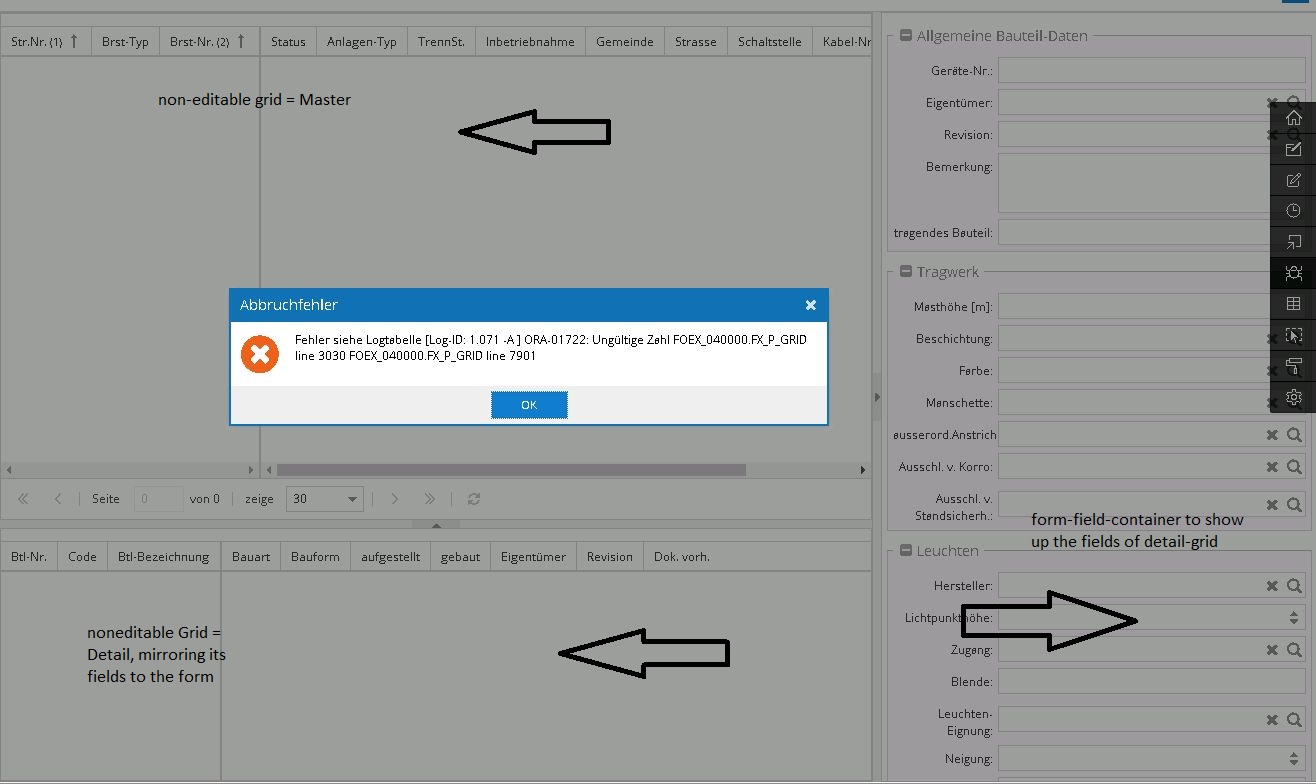Open the settings gear in developer toolbar
The width and height of the screenshot is (1316, 784).
[1293, 397]
